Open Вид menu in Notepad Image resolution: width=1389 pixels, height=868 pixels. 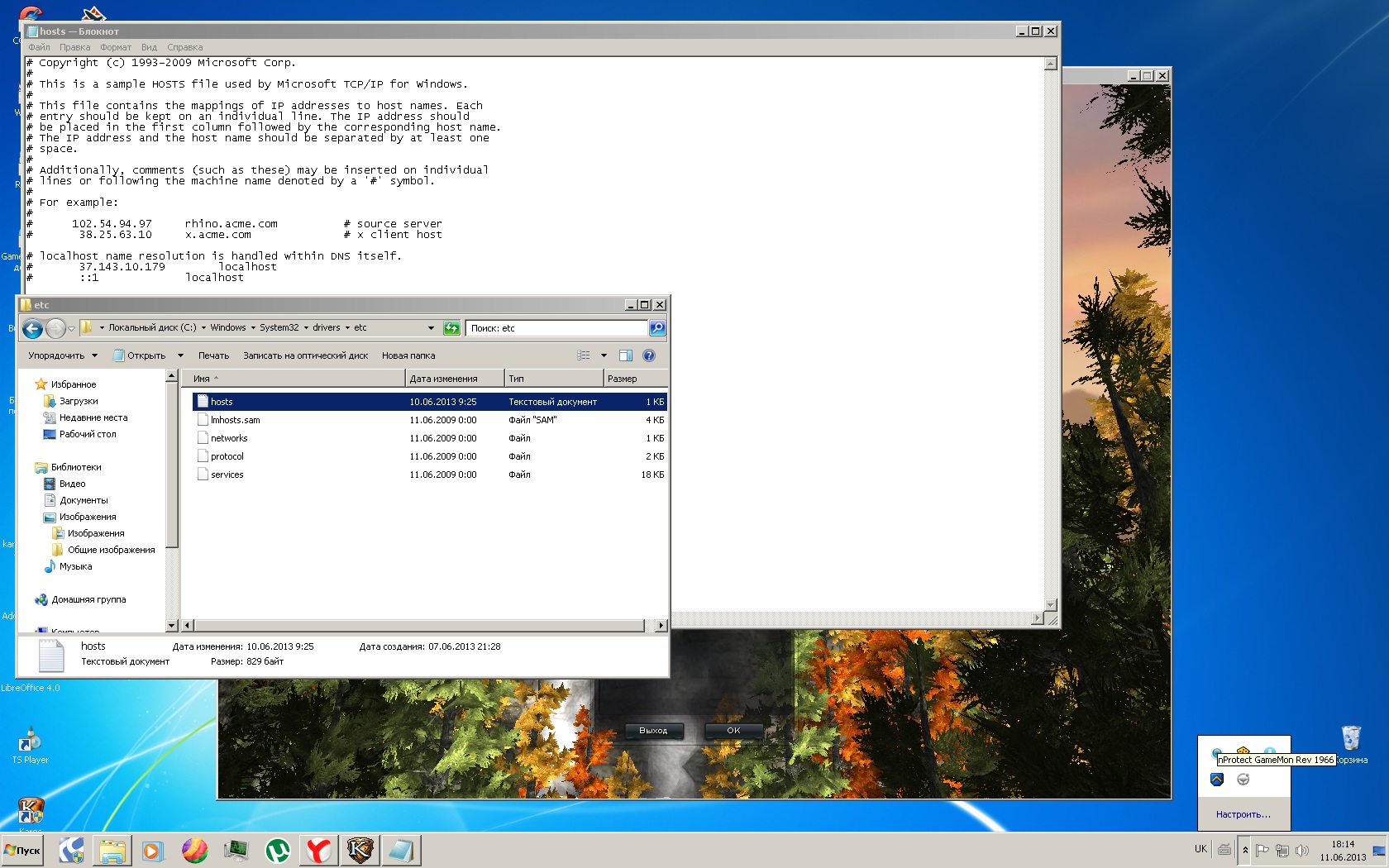pyautogui.click(x=149, y=47)
